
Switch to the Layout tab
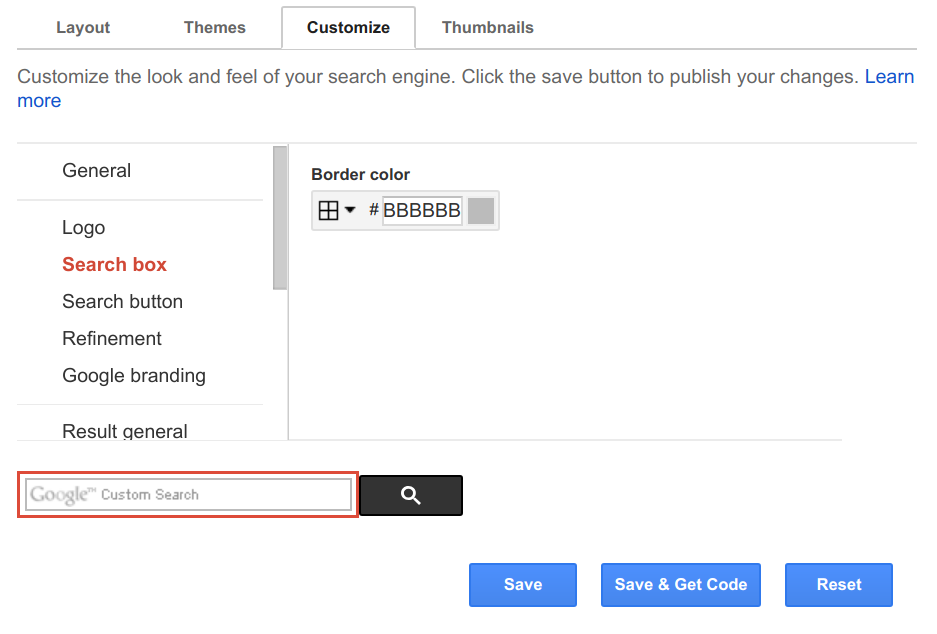(82, 27)
